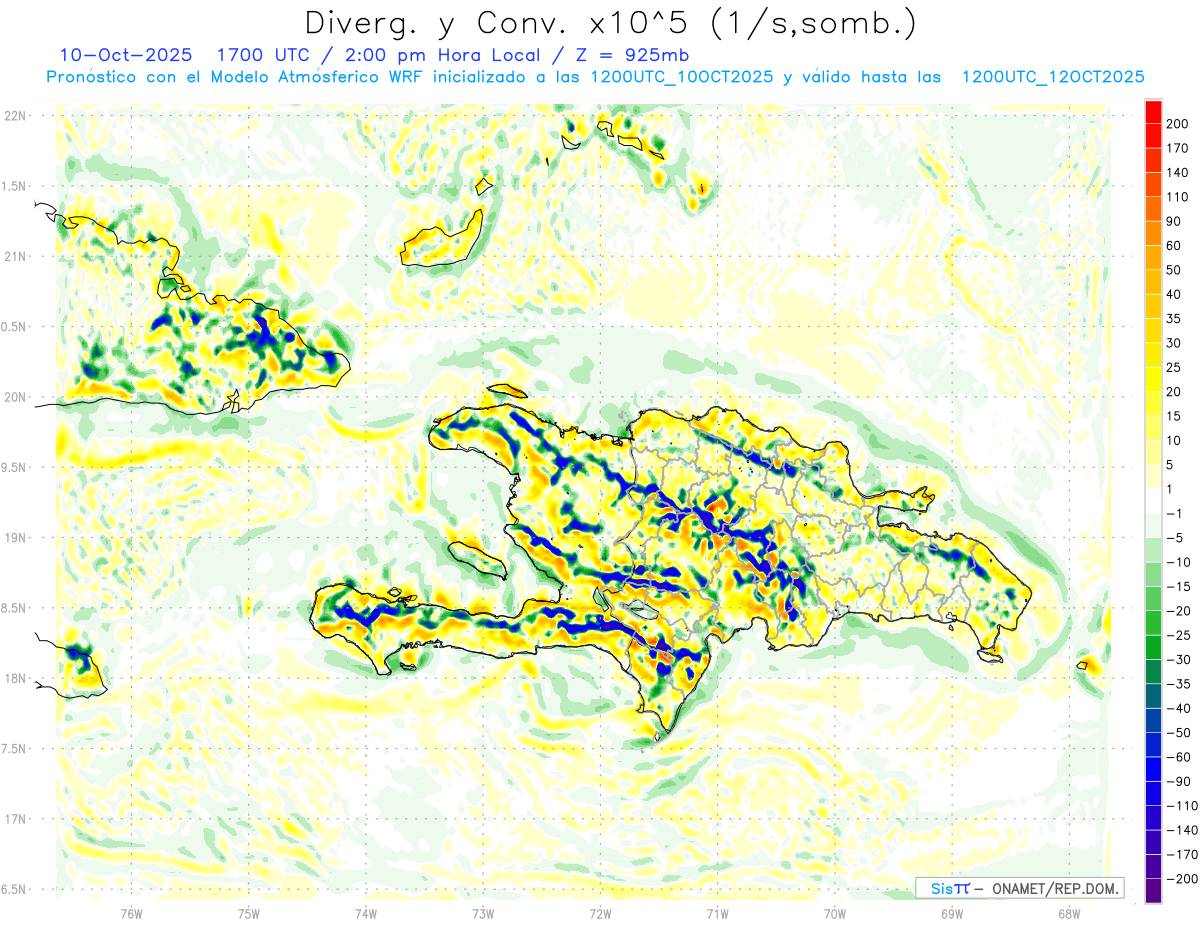Click the '9.5N' latitude label
The width and height of the screenshot is (1200, 927).
[x=12, y=467]
